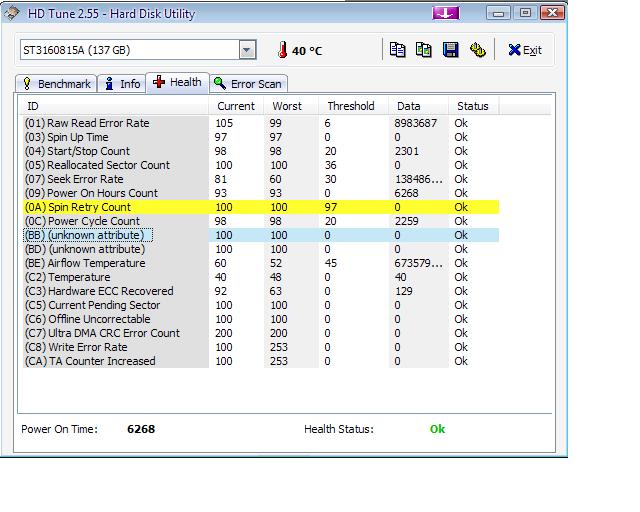Select the (04) Start/Stop Count row

pos(261,151)
